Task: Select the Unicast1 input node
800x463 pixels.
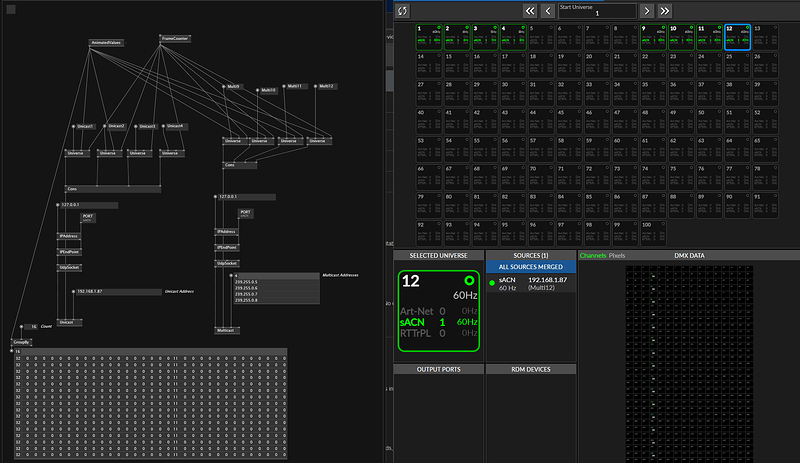Action: click(85, 127)
